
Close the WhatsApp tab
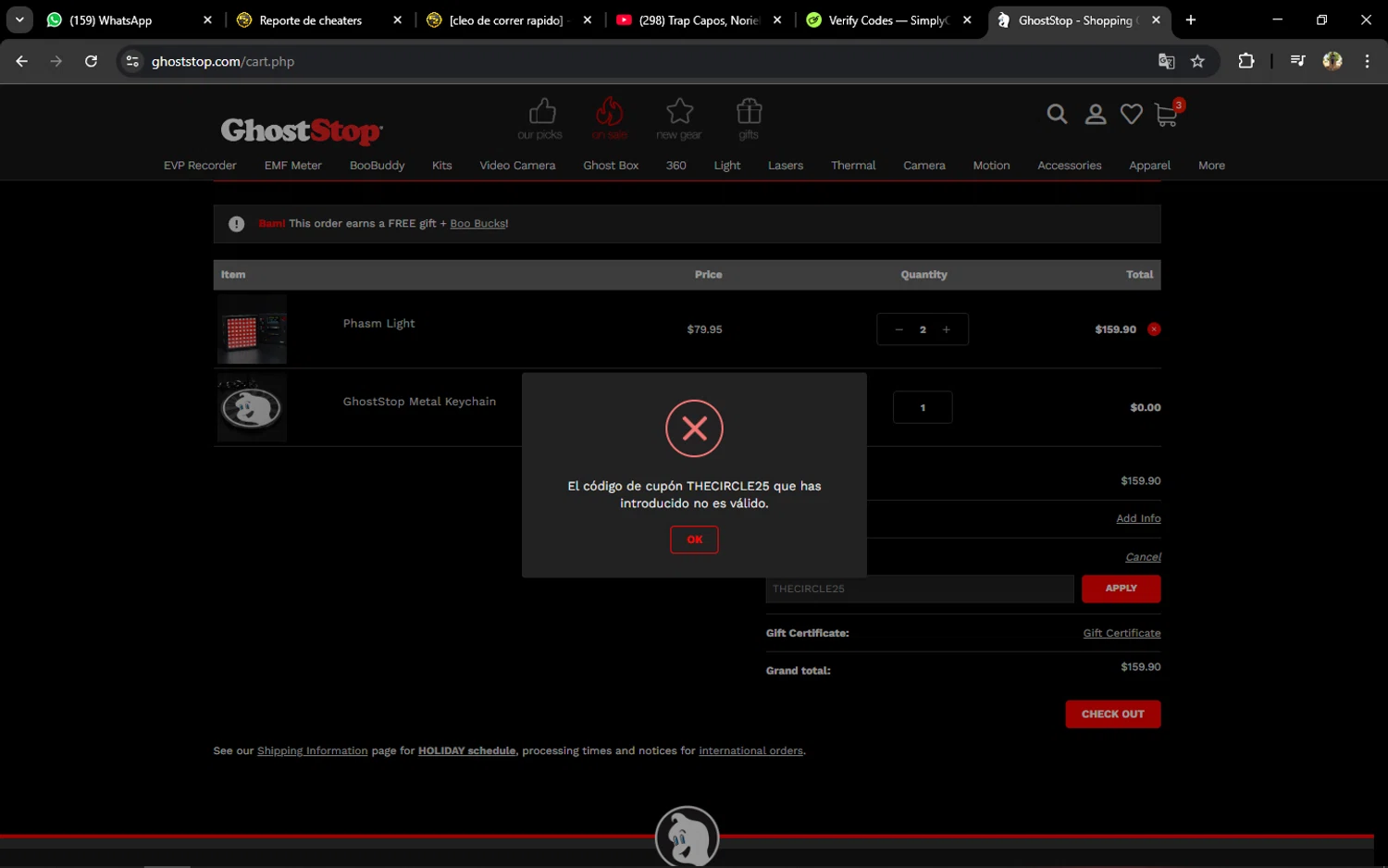[207, 19]
